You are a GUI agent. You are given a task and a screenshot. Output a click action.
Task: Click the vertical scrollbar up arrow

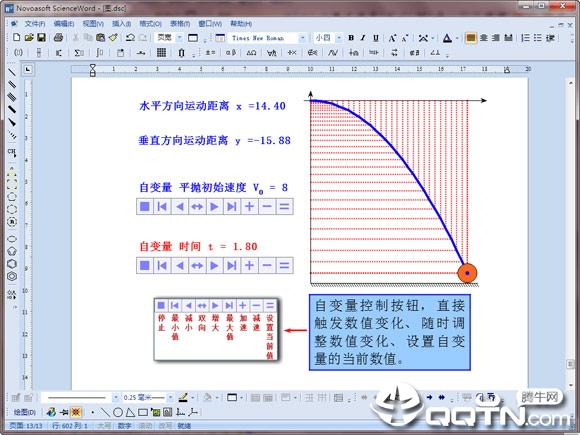coord(571,83)
